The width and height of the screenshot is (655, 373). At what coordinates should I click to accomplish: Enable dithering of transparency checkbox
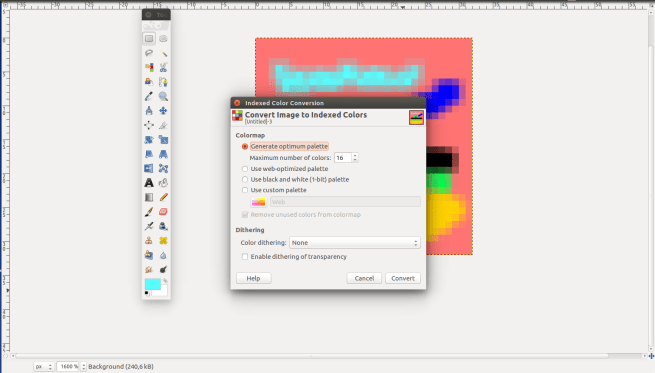pos(294,256)
